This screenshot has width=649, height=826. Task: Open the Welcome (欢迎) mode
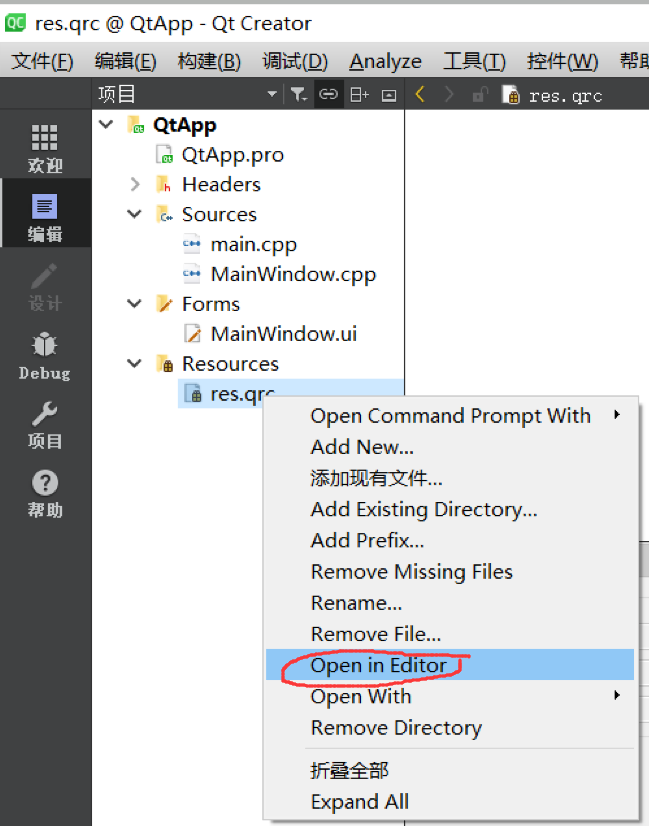[x=45, y=148]
